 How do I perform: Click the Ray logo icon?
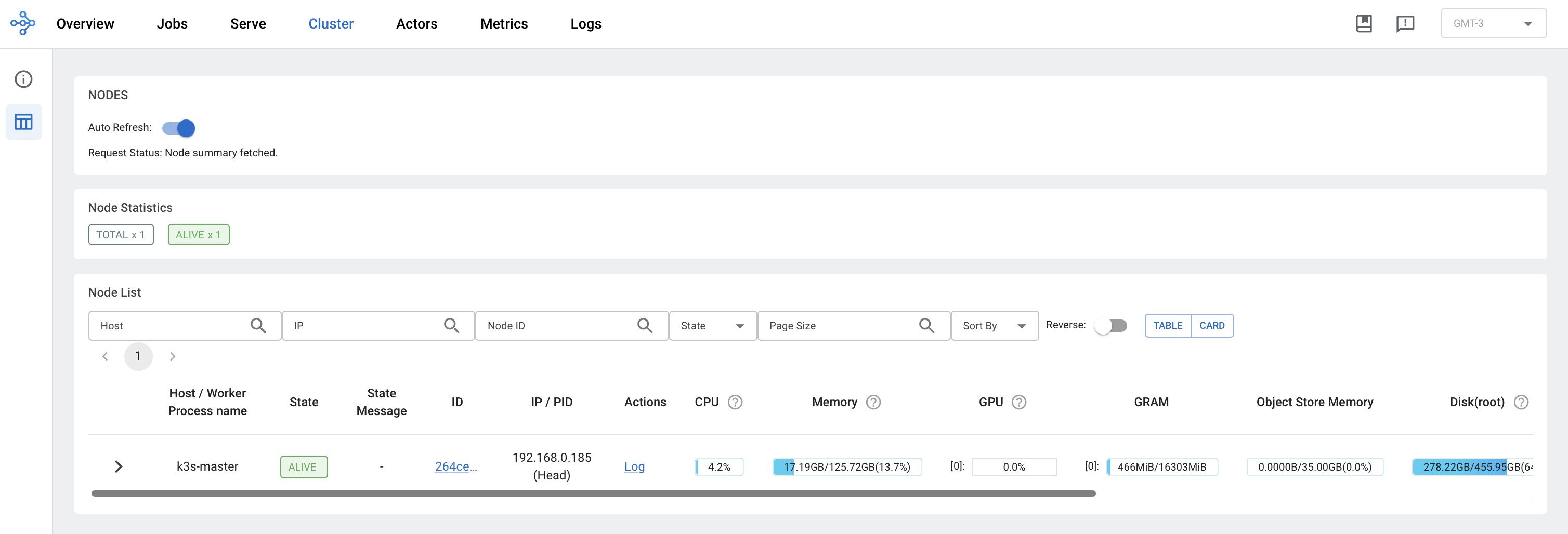click(22, 23)
